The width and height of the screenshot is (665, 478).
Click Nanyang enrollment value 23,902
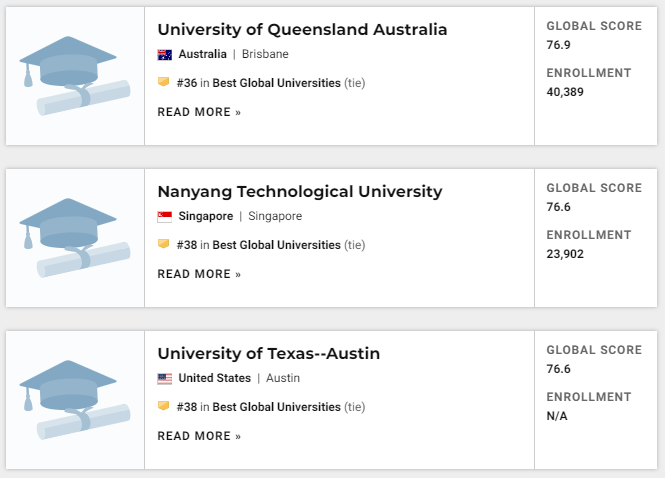(565, 254)
